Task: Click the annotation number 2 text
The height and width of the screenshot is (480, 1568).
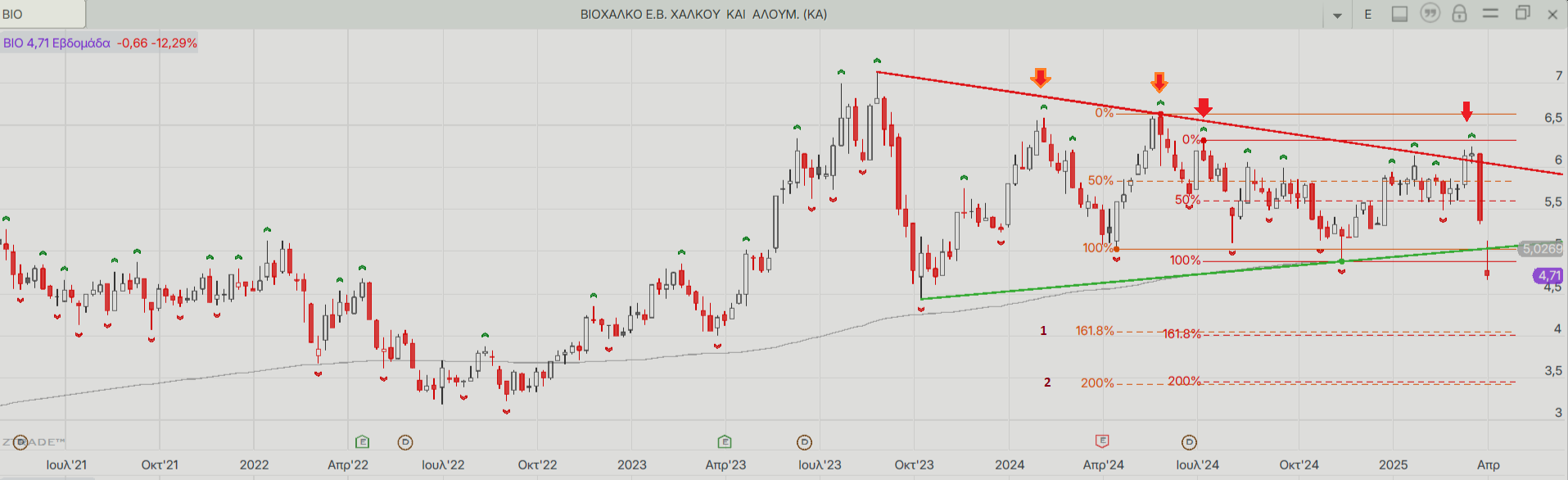Action: 1047,383
